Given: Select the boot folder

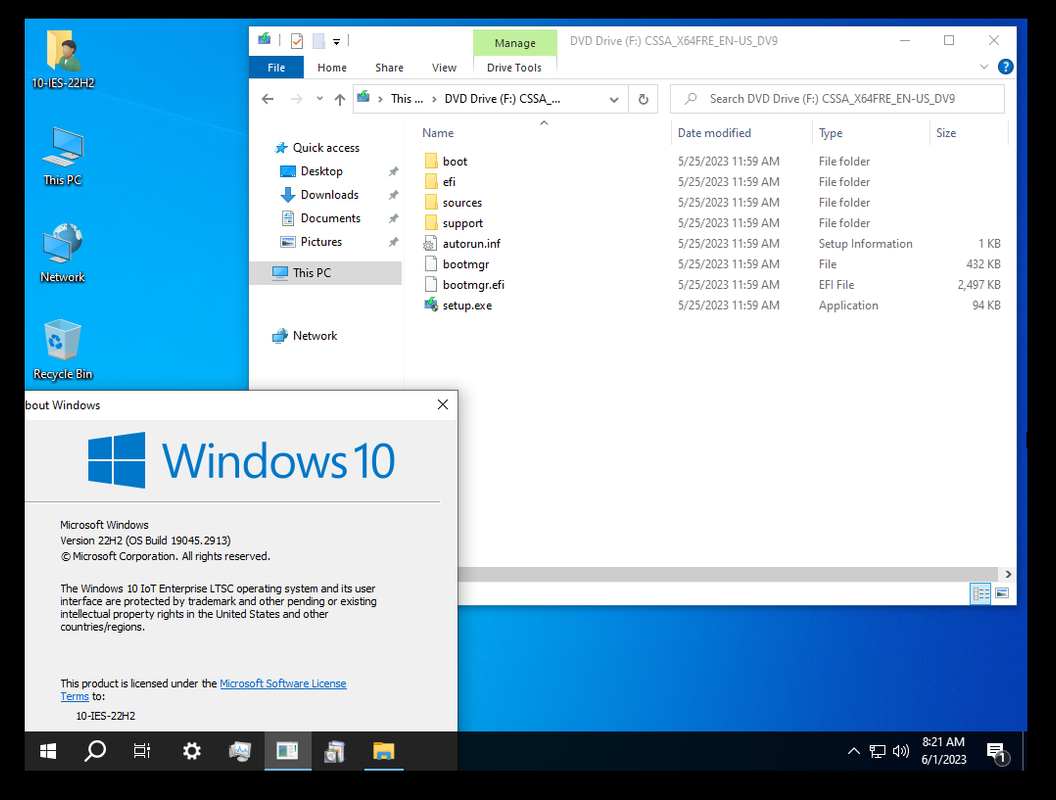Looking at the screenshot, I should click(x=447, y=161).
